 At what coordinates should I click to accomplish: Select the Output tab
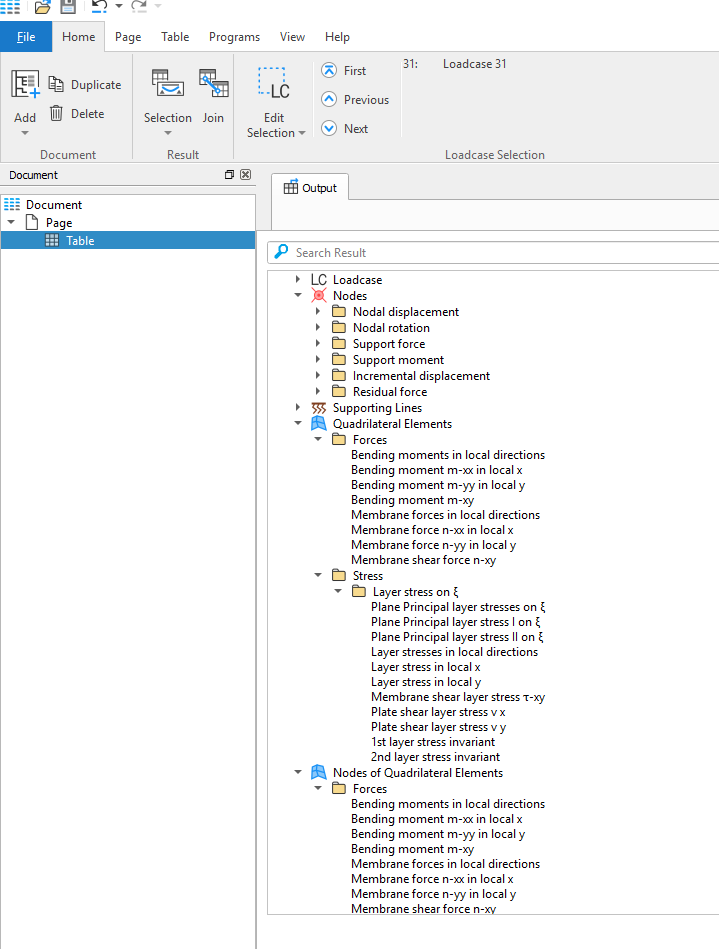tap(310, 188)
